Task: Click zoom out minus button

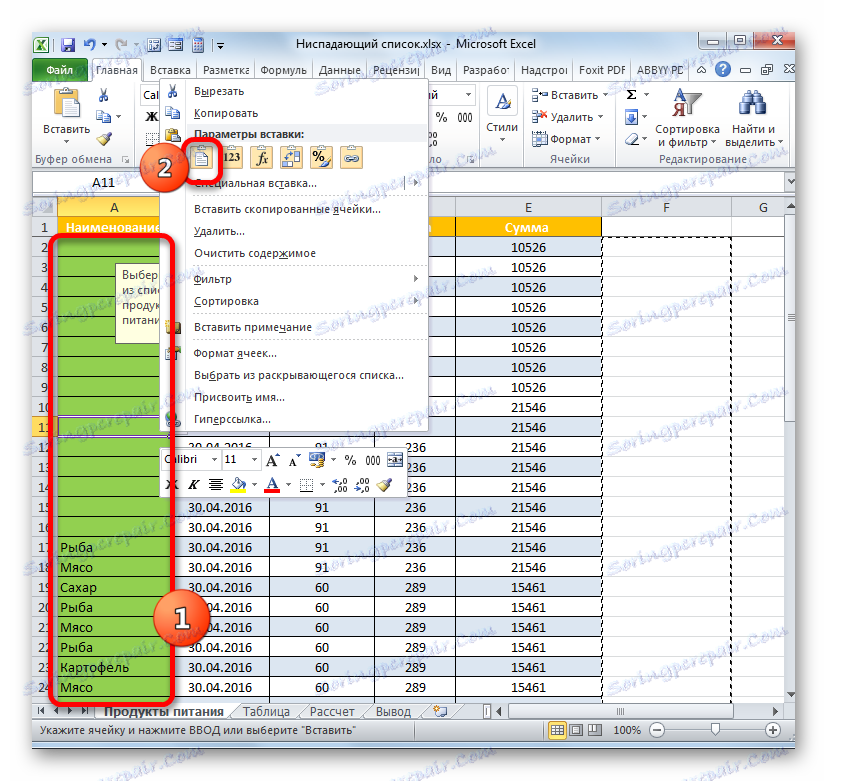Action: point(657,730)
